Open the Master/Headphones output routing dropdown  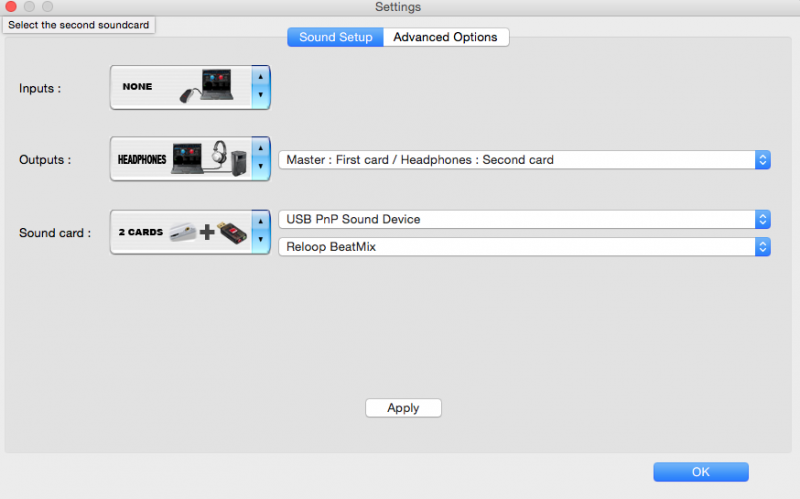pos(524,160)
